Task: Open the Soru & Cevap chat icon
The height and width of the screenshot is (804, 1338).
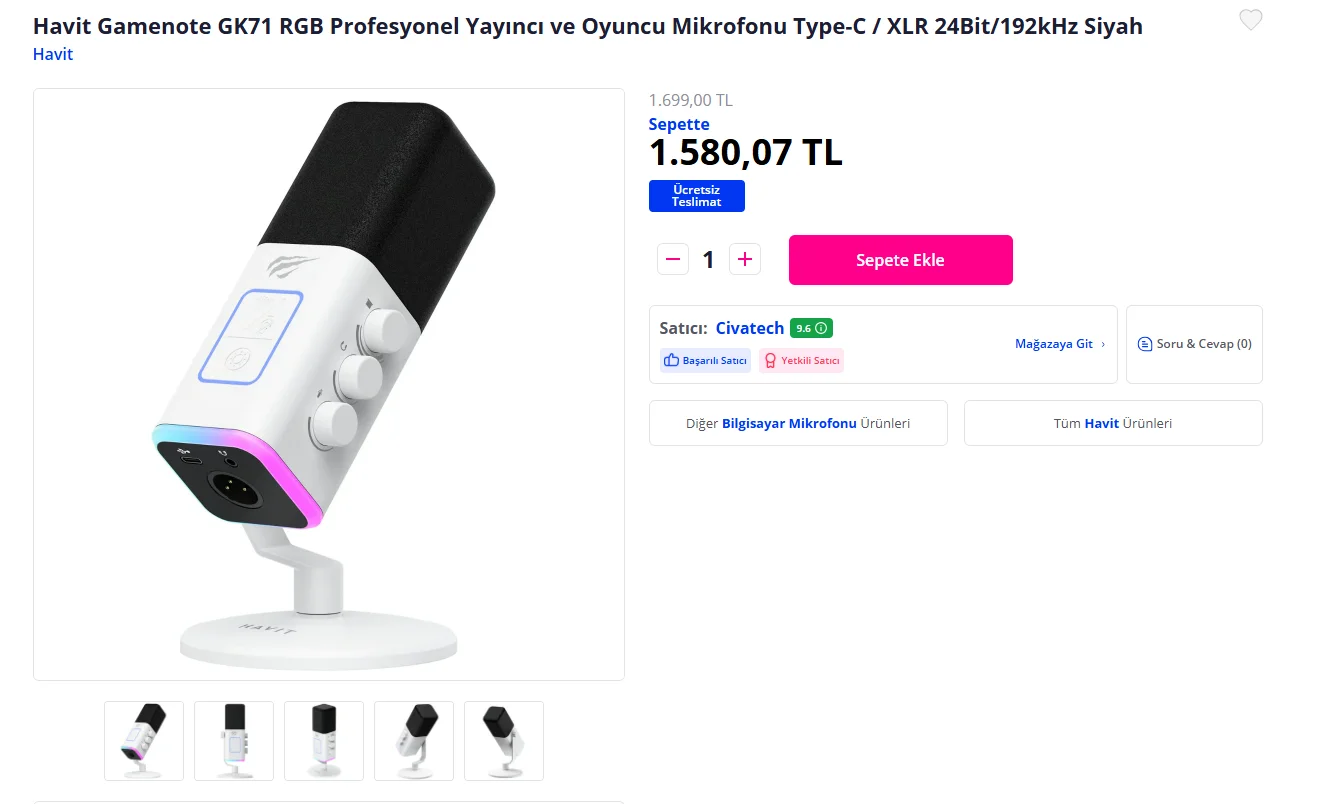Action: click(x=1145, y=344)
